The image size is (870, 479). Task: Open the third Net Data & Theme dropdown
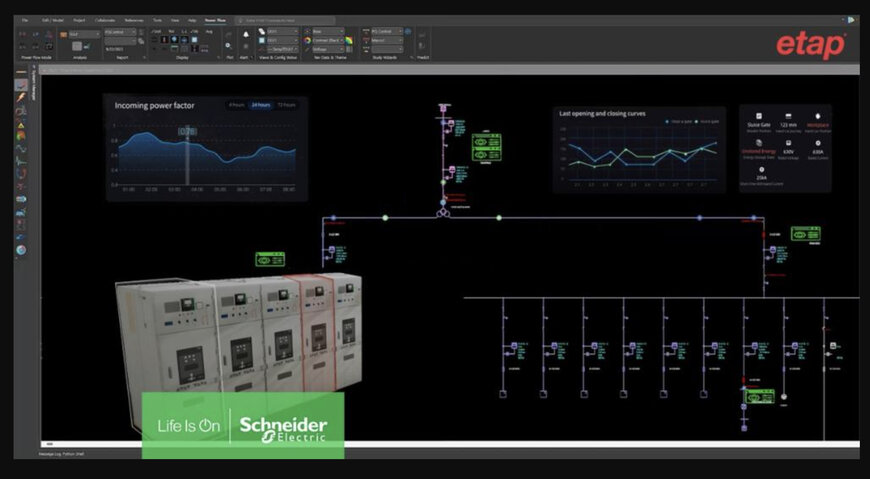(328, 49)
